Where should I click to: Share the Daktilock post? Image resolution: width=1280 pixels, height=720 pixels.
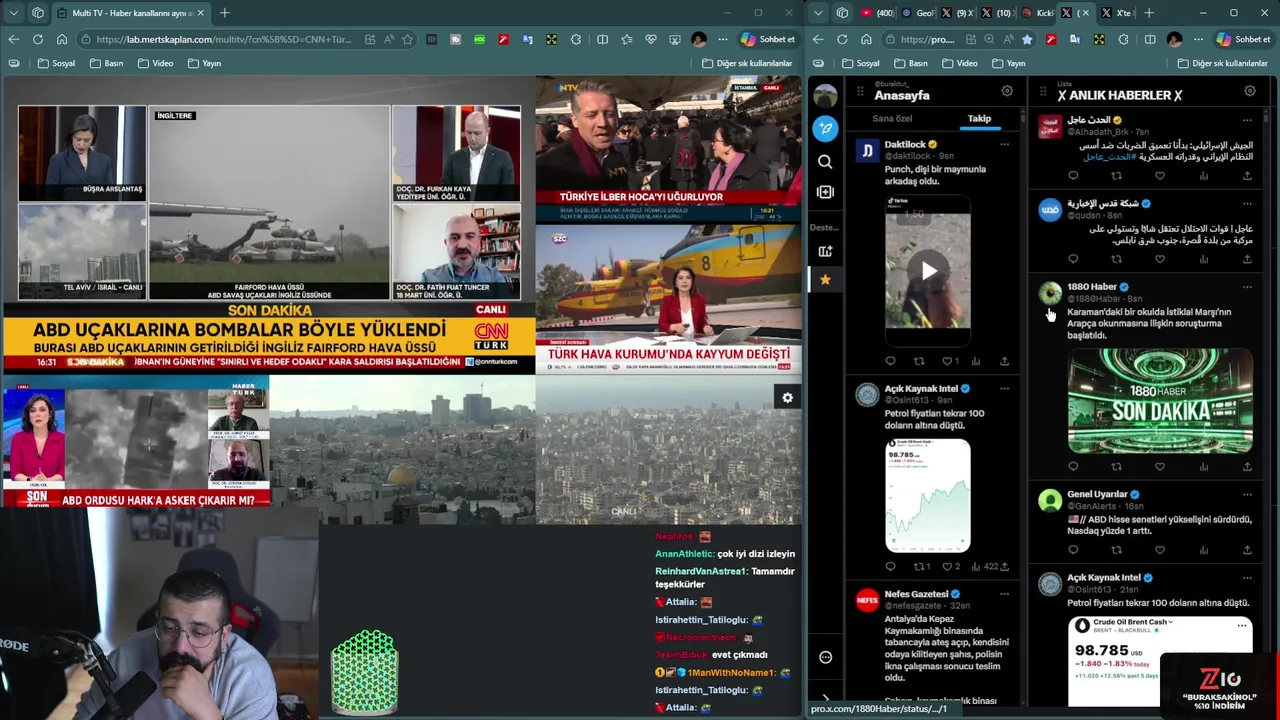1004,361
